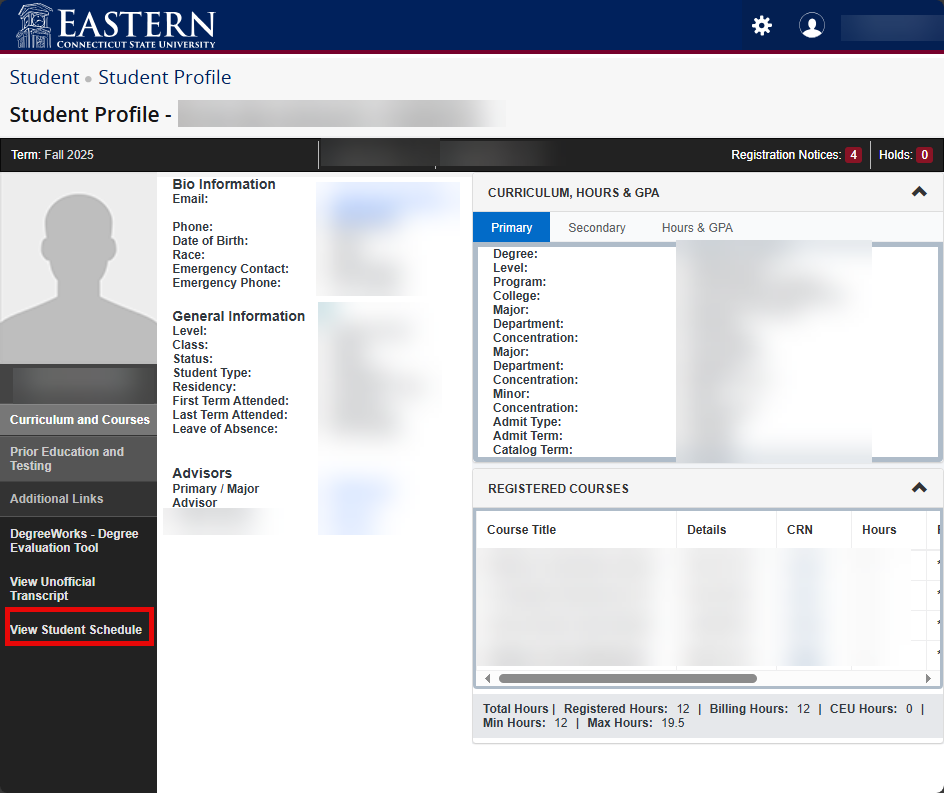
Task: Collapse the Curriculum, Hours & GPA panel
Action: (919, 192)
